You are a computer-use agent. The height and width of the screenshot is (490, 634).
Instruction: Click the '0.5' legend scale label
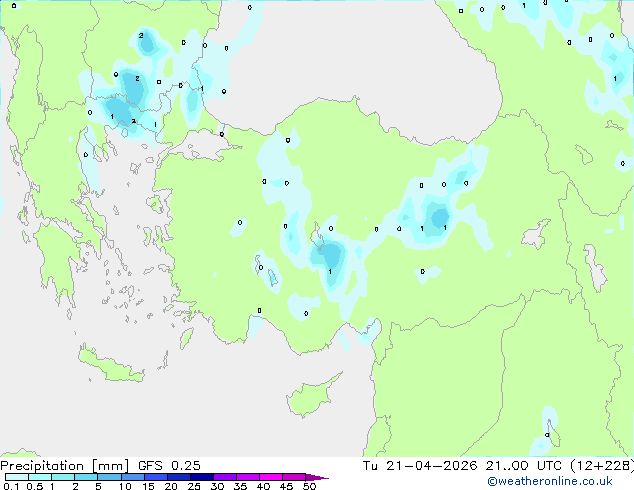[35, 486]
